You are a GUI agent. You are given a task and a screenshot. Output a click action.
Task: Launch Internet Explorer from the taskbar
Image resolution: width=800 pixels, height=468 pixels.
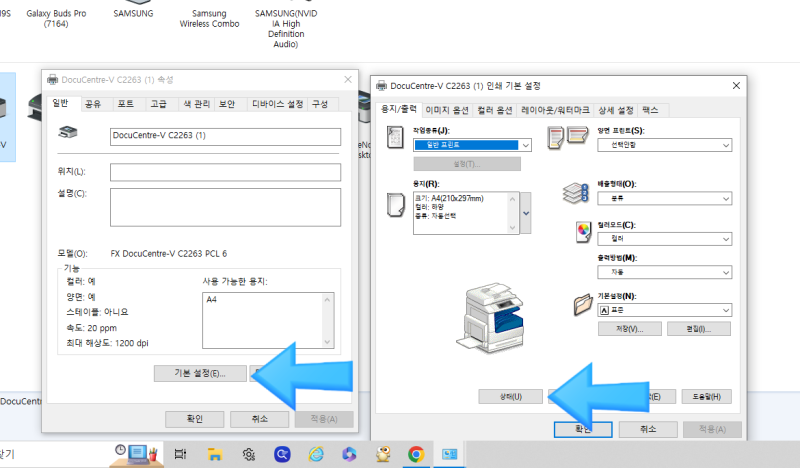316,454
